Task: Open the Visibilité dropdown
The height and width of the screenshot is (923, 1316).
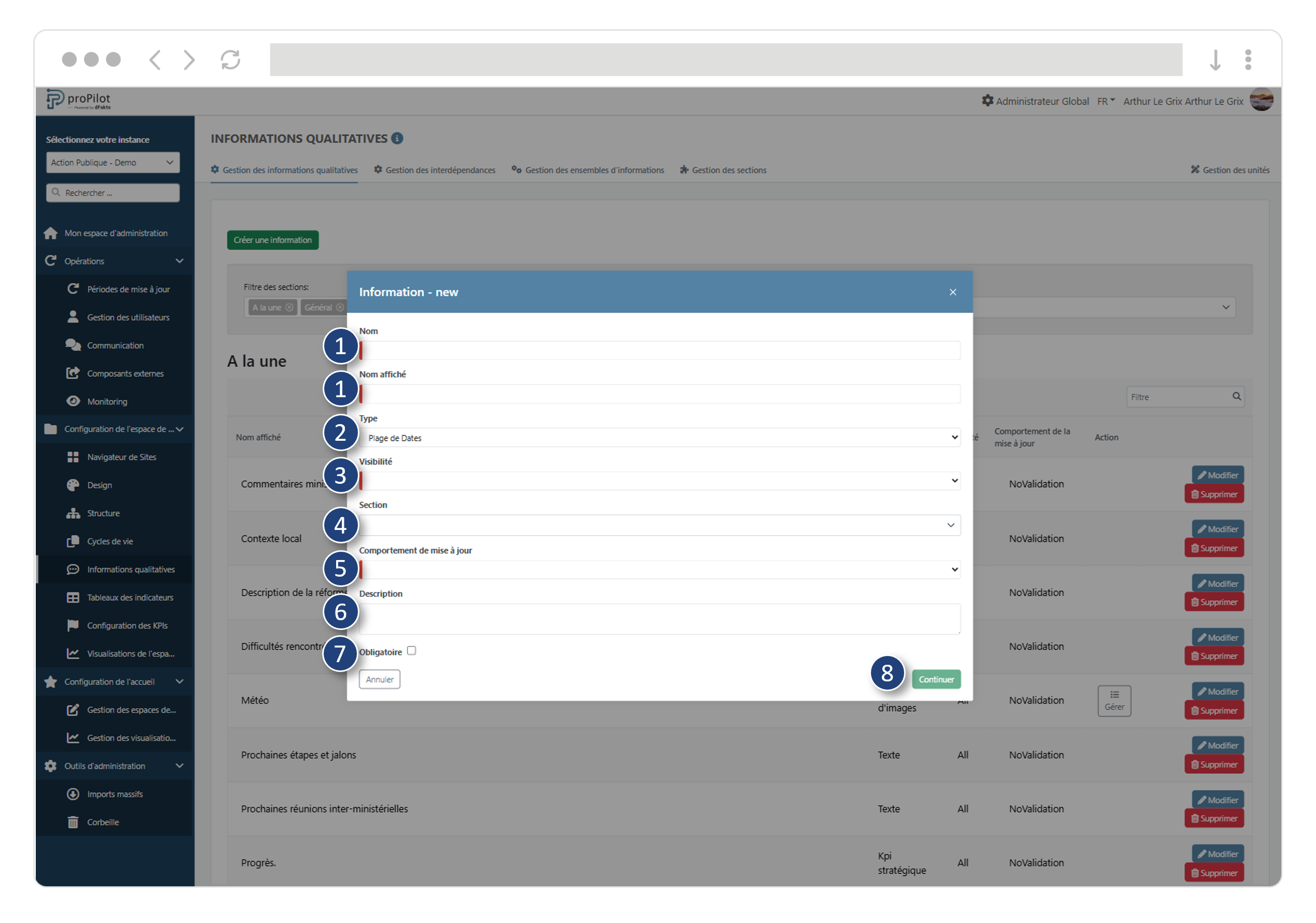Action: 659,481
